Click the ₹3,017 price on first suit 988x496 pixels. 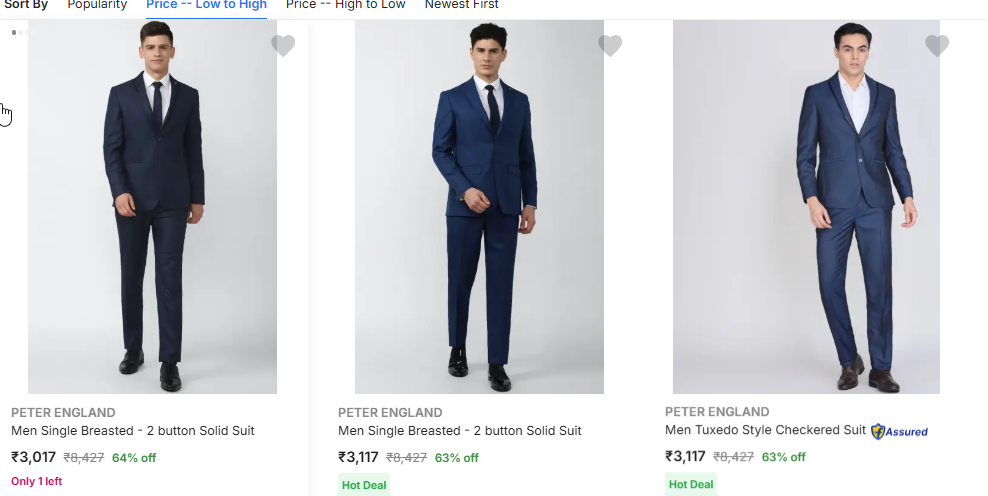pyautogui.click(x=33, y=457)
